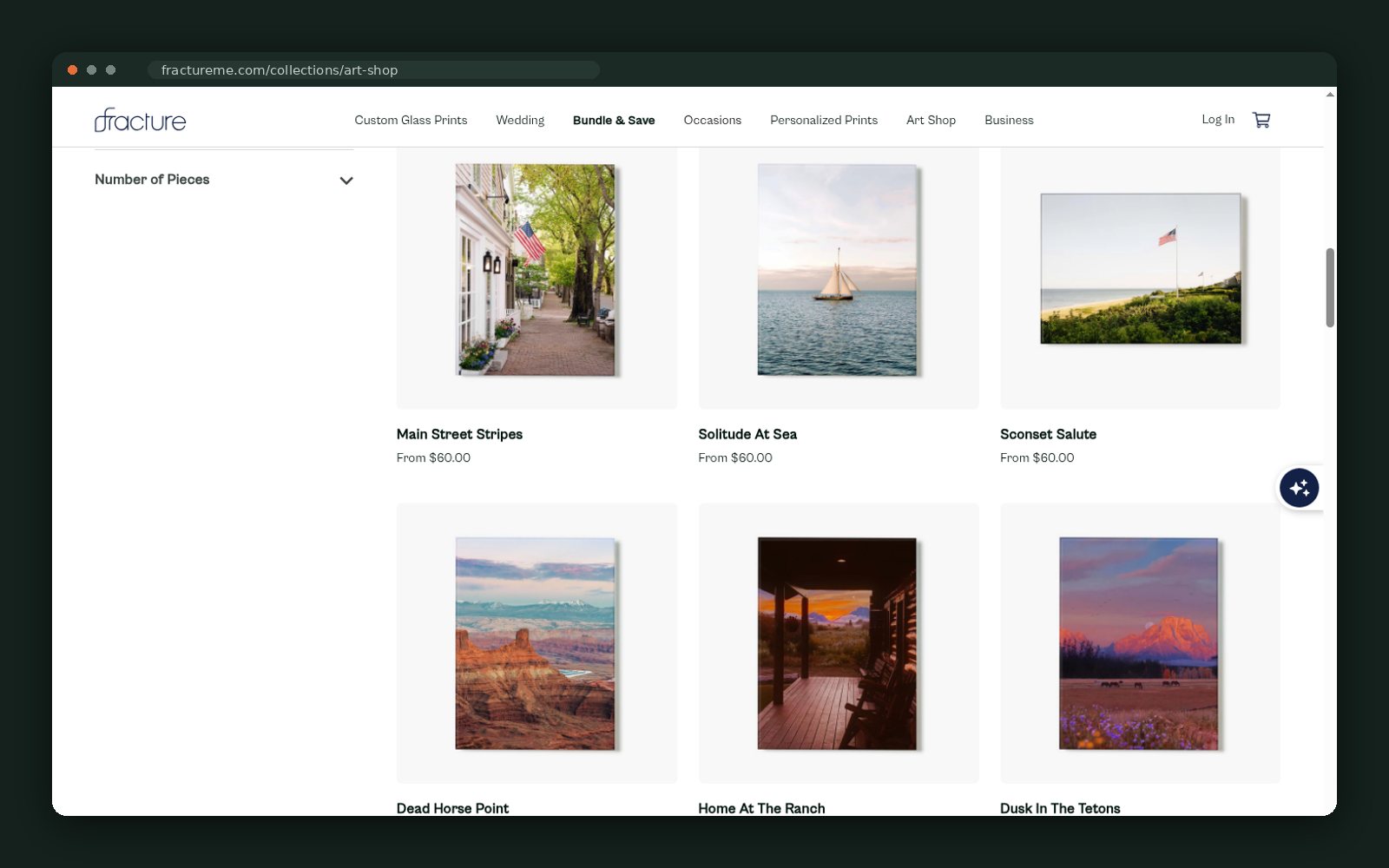Click the Fracture logo
This screenshot has height=868, width=1389.
[140, 120]
